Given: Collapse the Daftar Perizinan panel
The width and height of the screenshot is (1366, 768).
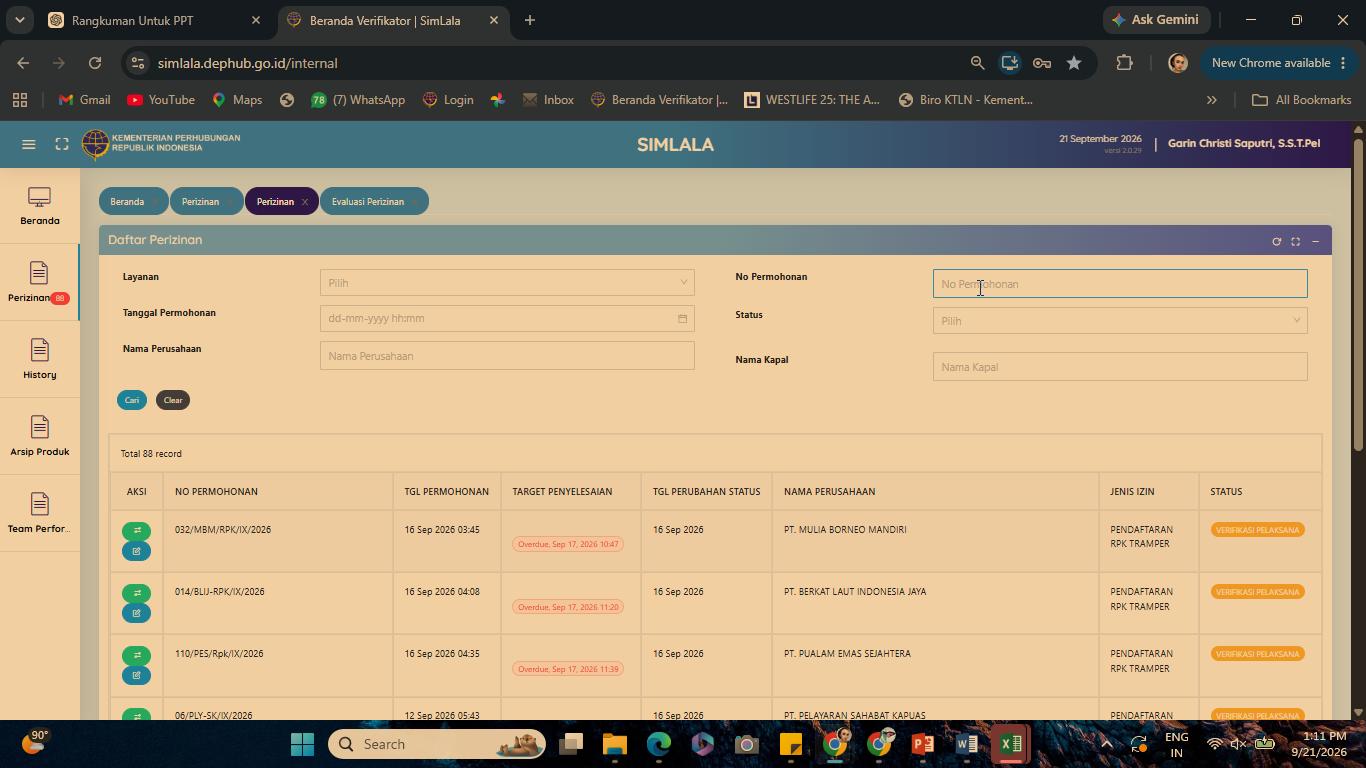Looking at the screenshot, I should [1315, 241].
